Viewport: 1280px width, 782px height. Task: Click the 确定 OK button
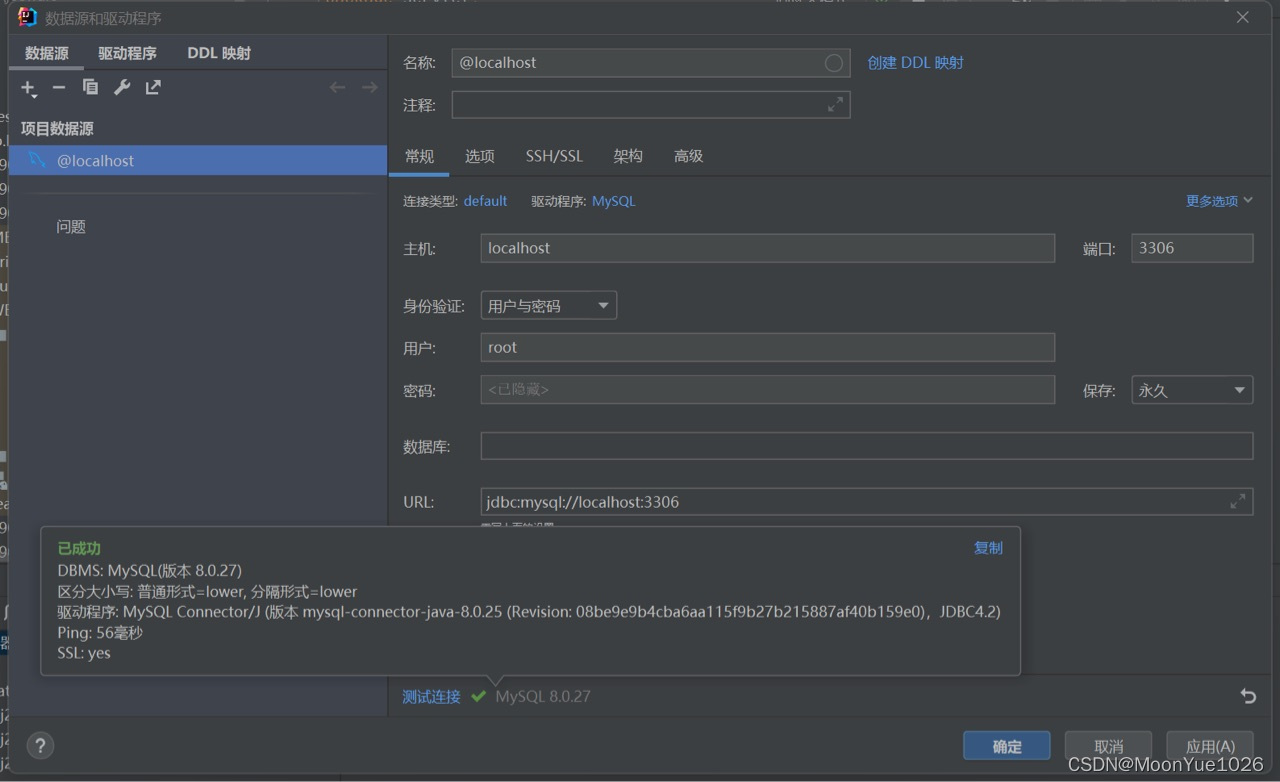pos(1007,746)
